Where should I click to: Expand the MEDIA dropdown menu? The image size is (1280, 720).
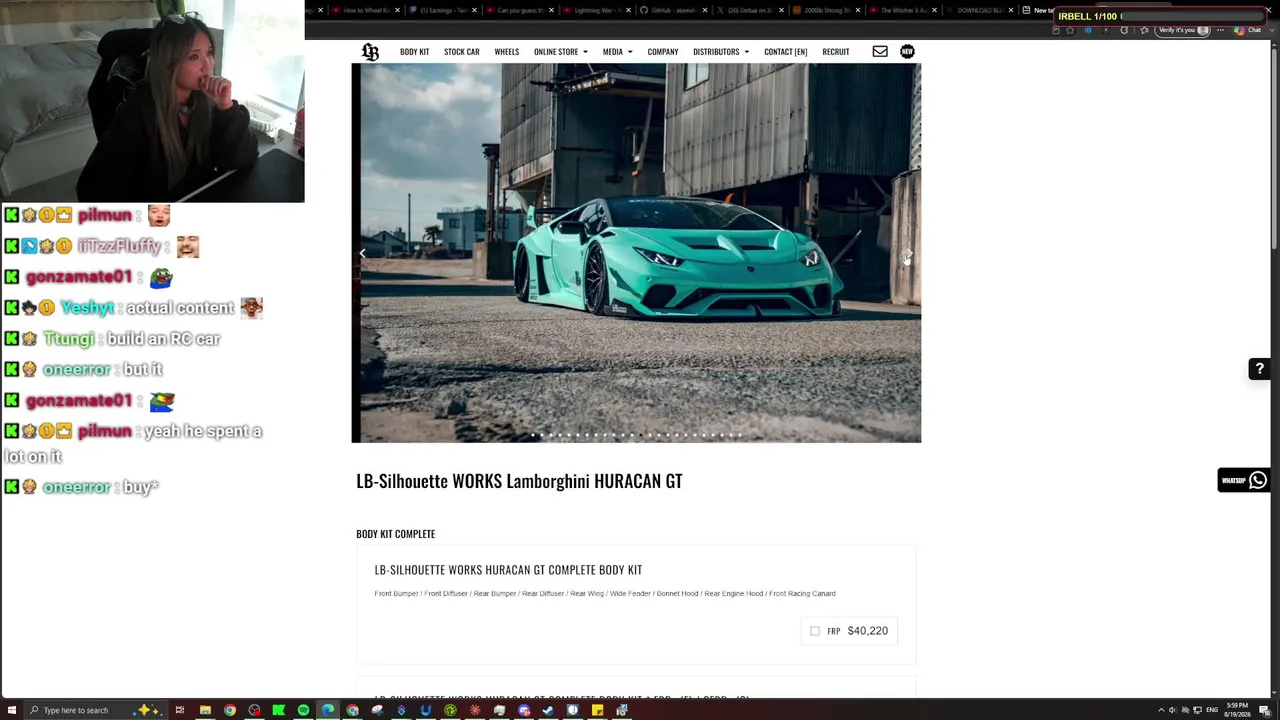617,52
